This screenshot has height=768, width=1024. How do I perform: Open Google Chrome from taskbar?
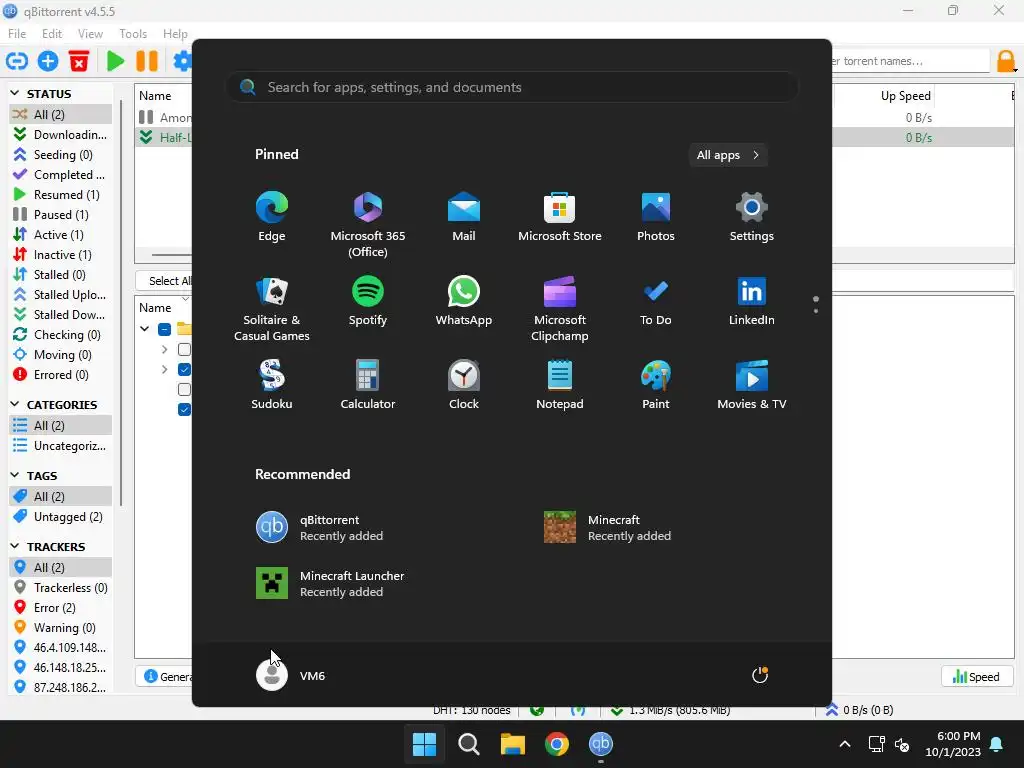tap(556, 744)
